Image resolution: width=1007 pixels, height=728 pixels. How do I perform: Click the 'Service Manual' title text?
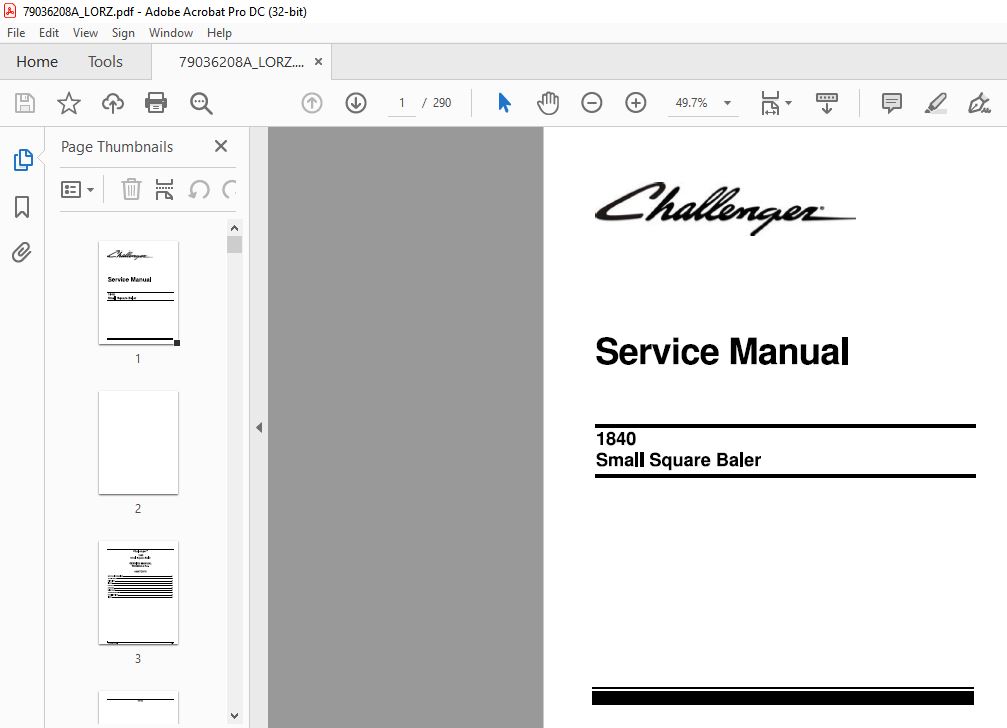722,352
